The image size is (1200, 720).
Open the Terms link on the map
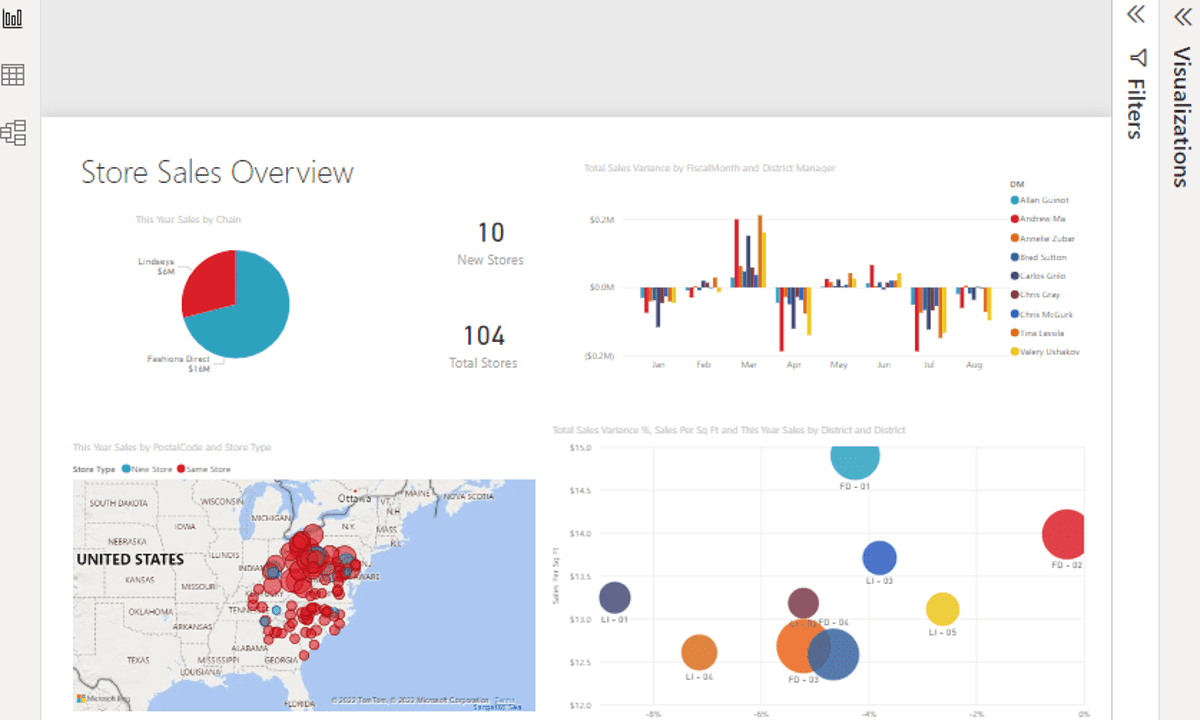click(x=505, y=701)
